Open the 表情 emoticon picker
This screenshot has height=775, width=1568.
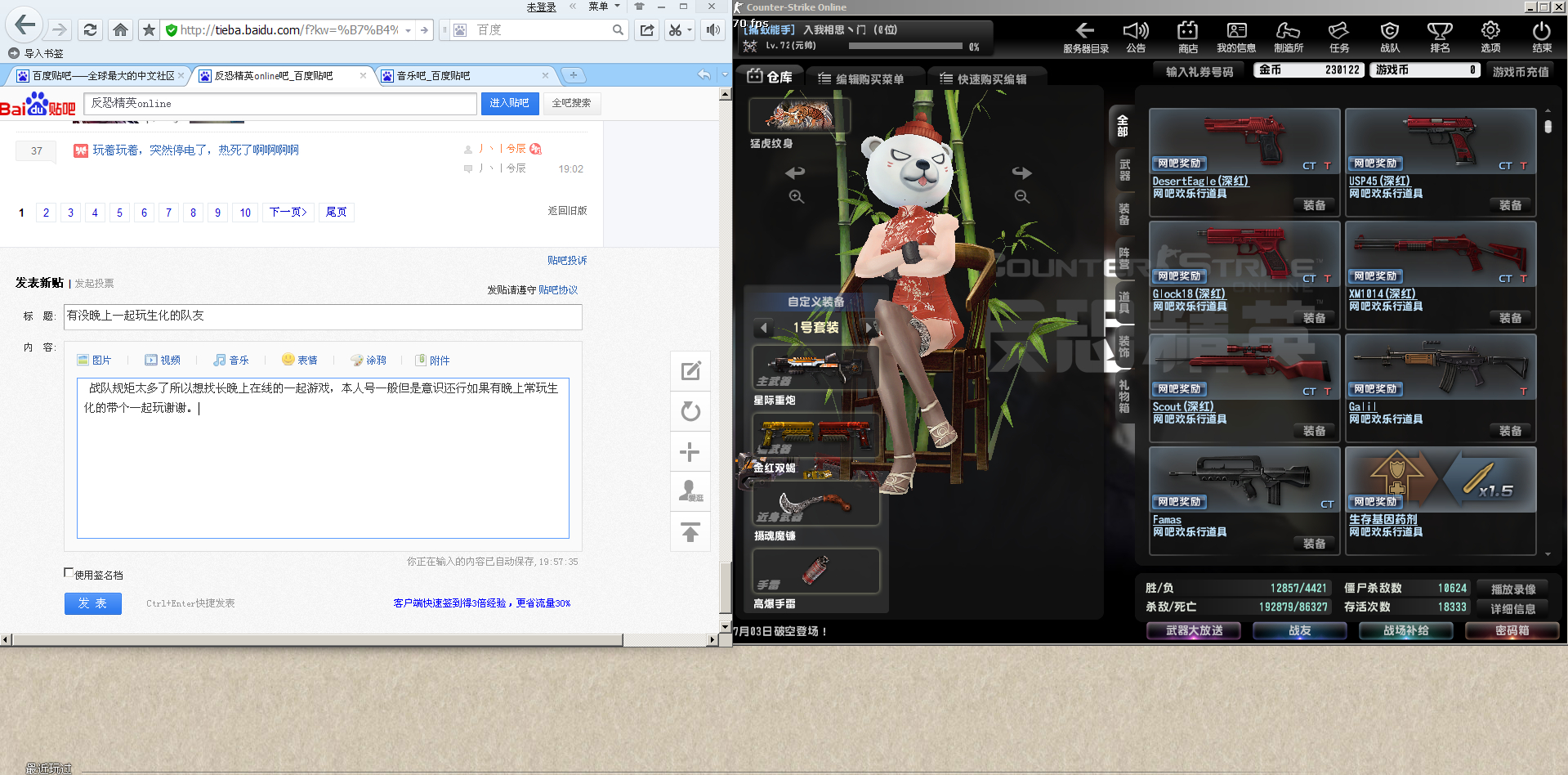coord(300,361)
